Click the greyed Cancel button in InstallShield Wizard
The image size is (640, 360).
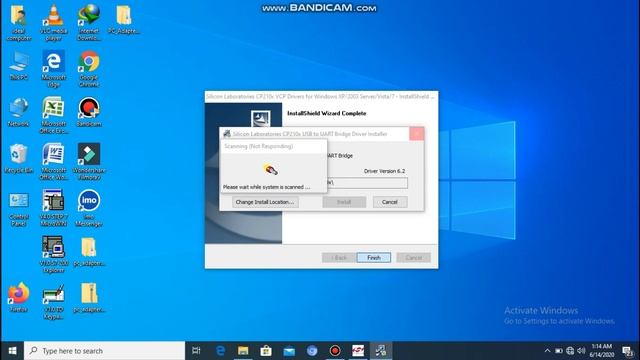pos(413,258)
